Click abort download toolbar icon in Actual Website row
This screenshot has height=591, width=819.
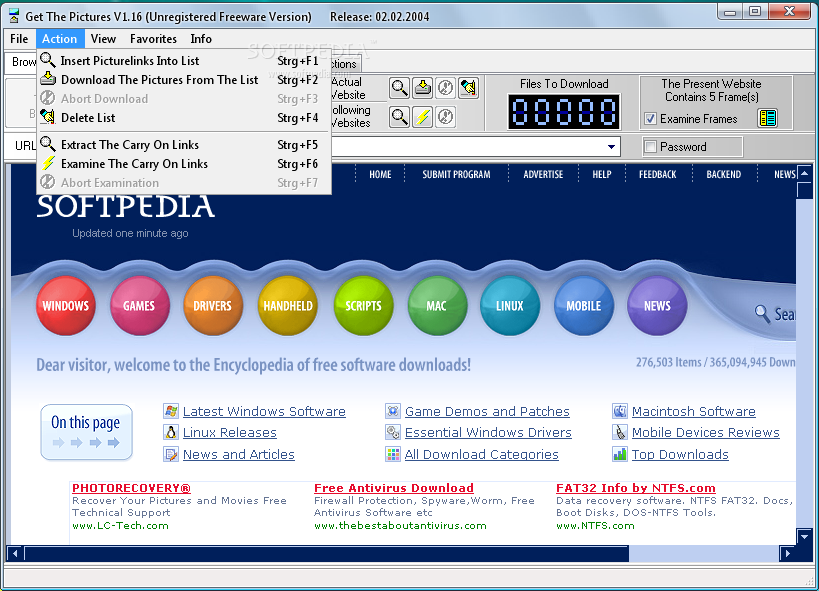pos(446,88)
